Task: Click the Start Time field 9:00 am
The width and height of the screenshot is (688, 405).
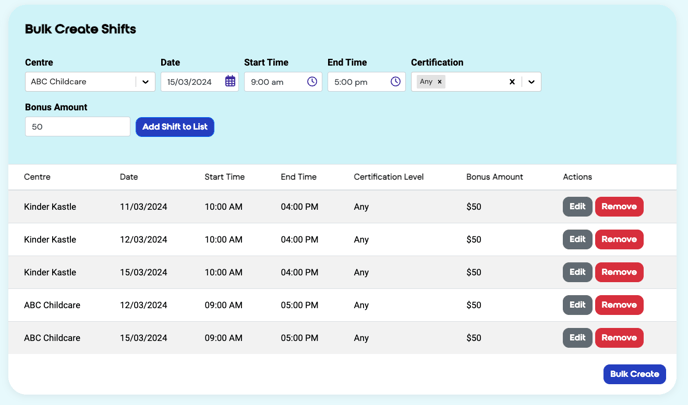Action: coord(274,82)
